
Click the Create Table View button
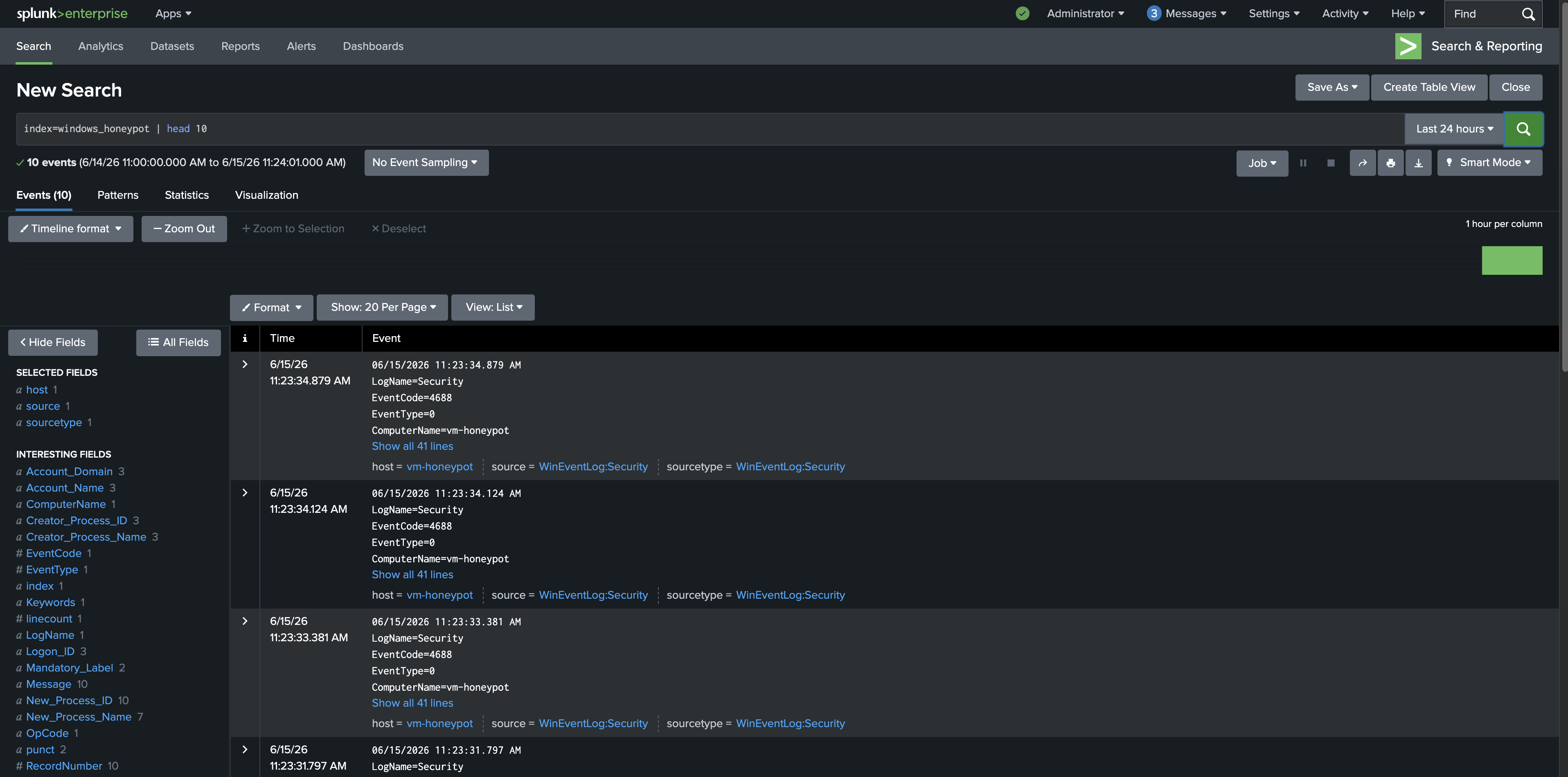1429,87
